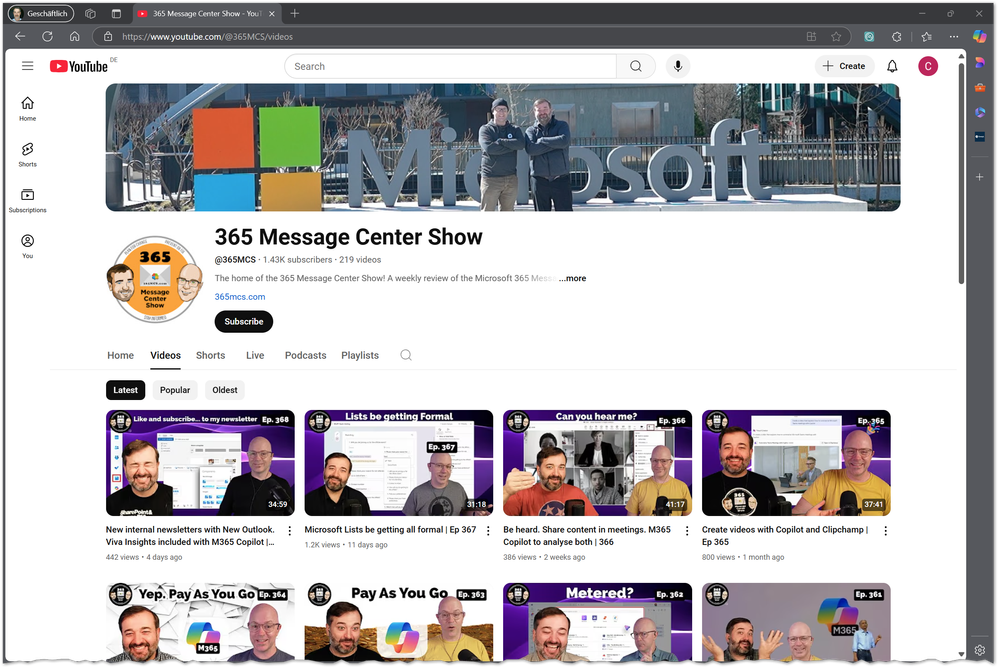Open the 365mcs.com link
Viewport: 998px width, 668px height.
240,296
